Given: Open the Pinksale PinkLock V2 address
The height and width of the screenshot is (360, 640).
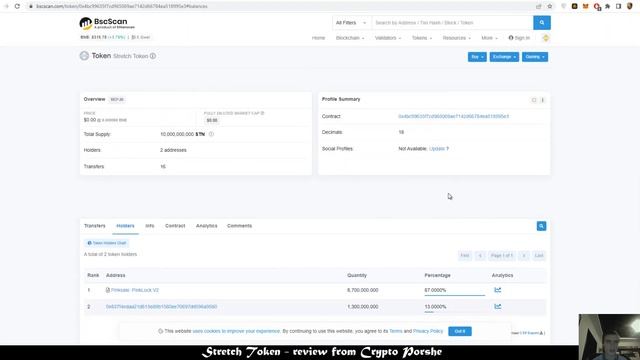Looking at the screenshot, I should [x=135, y=290].
